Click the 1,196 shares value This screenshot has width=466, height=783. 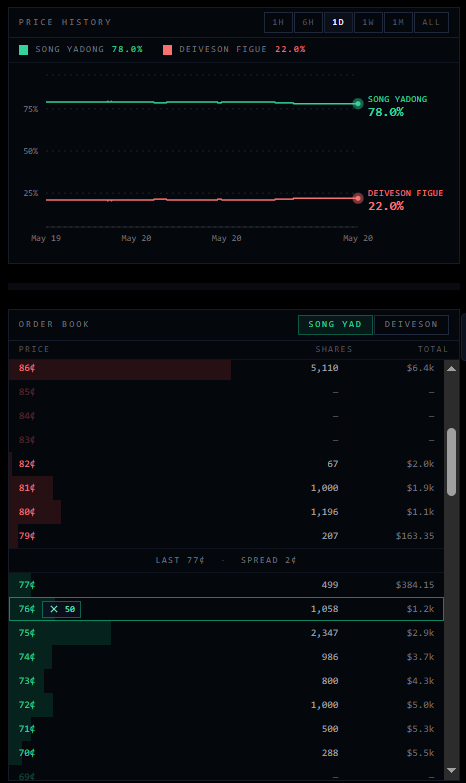325,512
